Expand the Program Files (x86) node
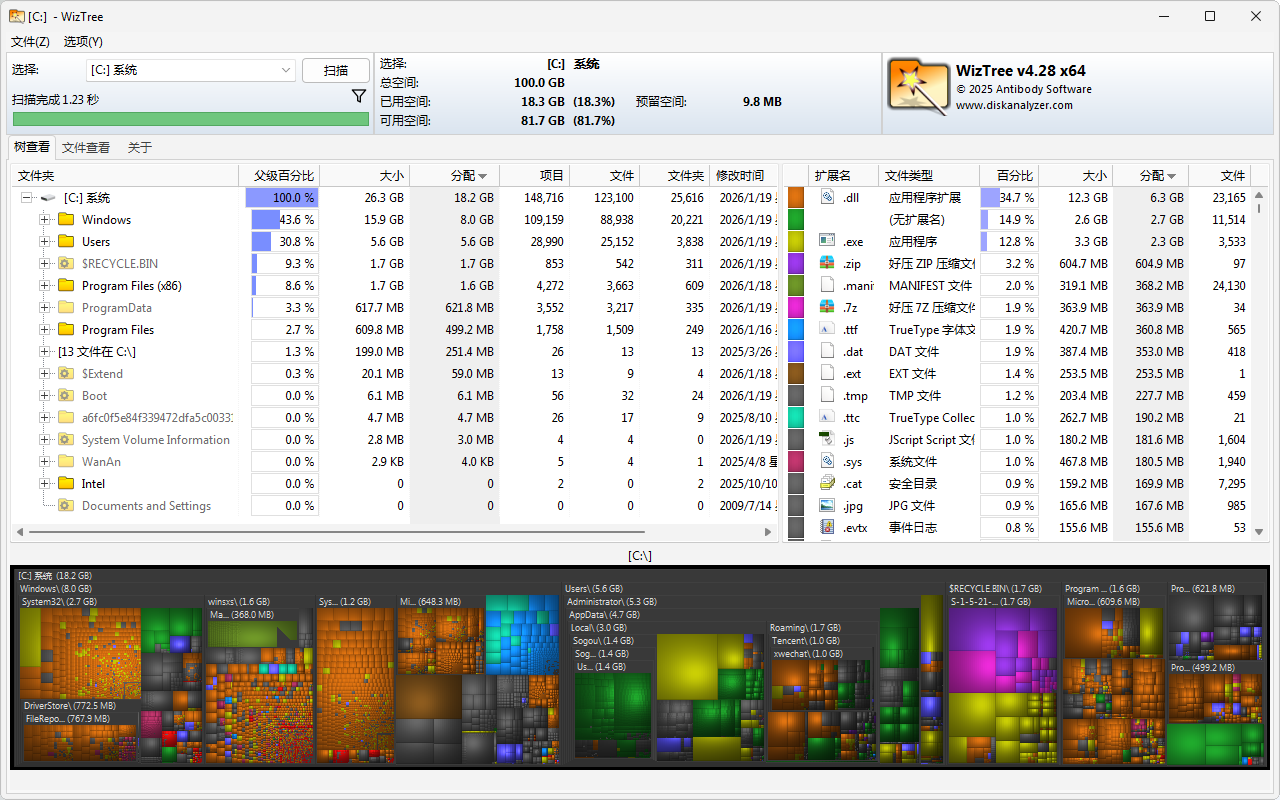 click(44, 286)
